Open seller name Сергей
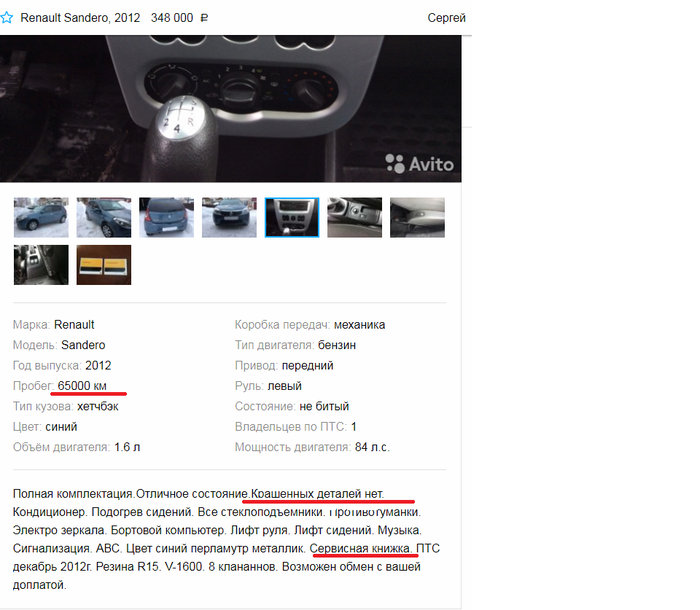Screen dimensions: 700x610 click(446, 18)
